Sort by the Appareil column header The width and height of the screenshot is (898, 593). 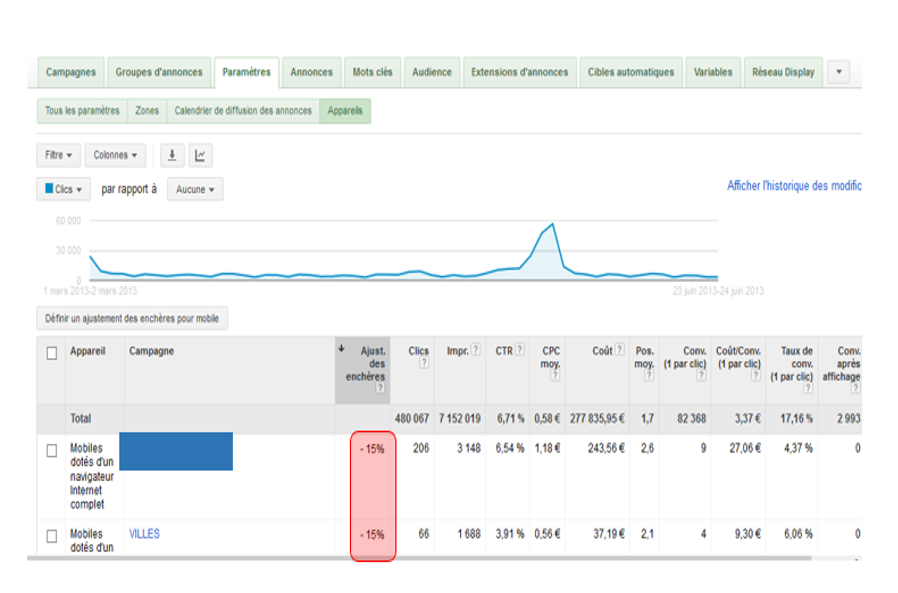pos(88,351)
